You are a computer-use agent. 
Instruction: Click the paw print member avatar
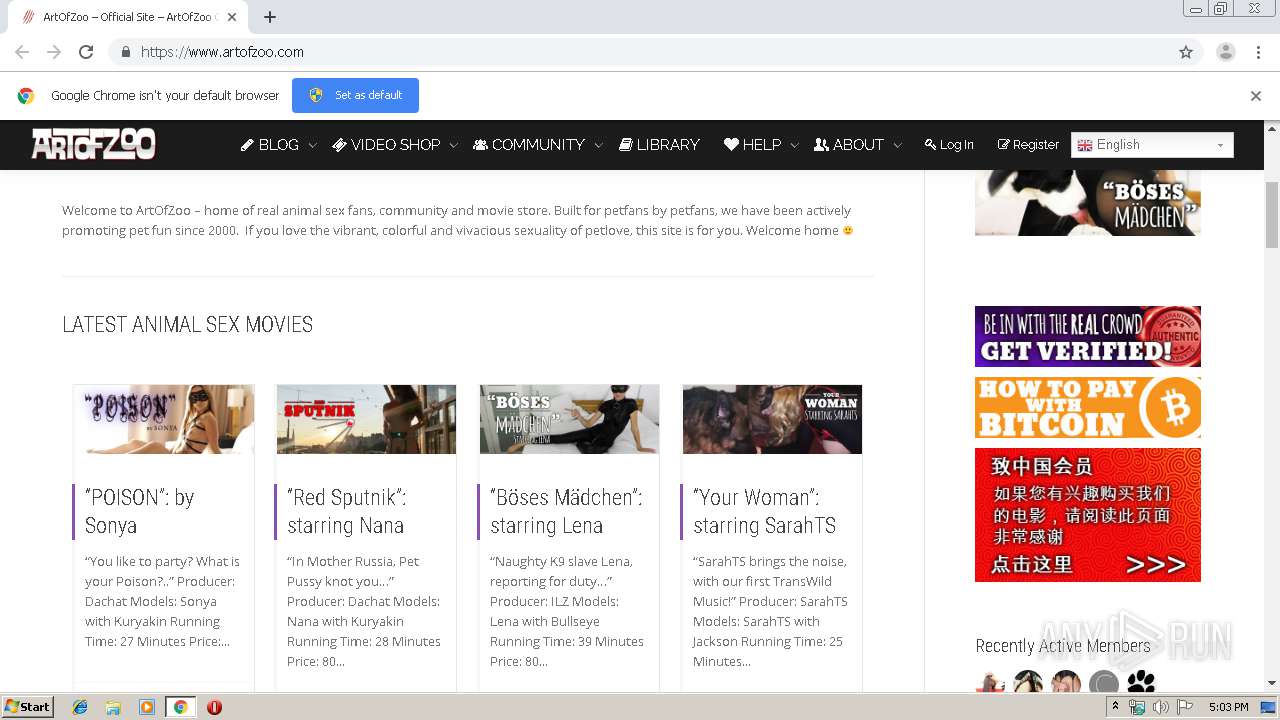pyautogui.click(x=1141, y=683)
